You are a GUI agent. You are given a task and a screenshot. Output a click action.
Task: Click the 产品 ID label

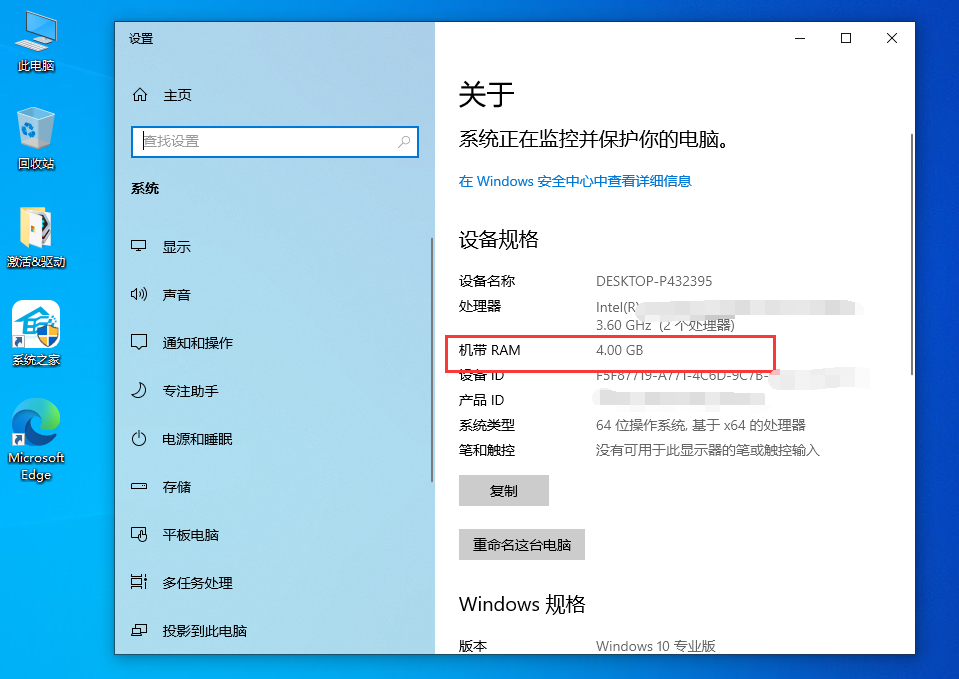[x=481, y=400]
